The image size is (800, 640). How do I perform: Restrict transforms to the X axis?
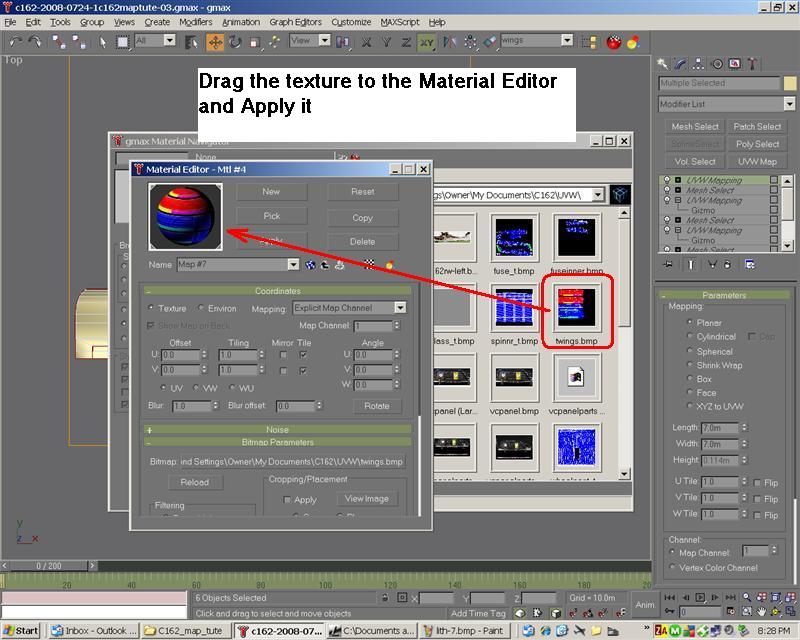[x=366, y=42]
